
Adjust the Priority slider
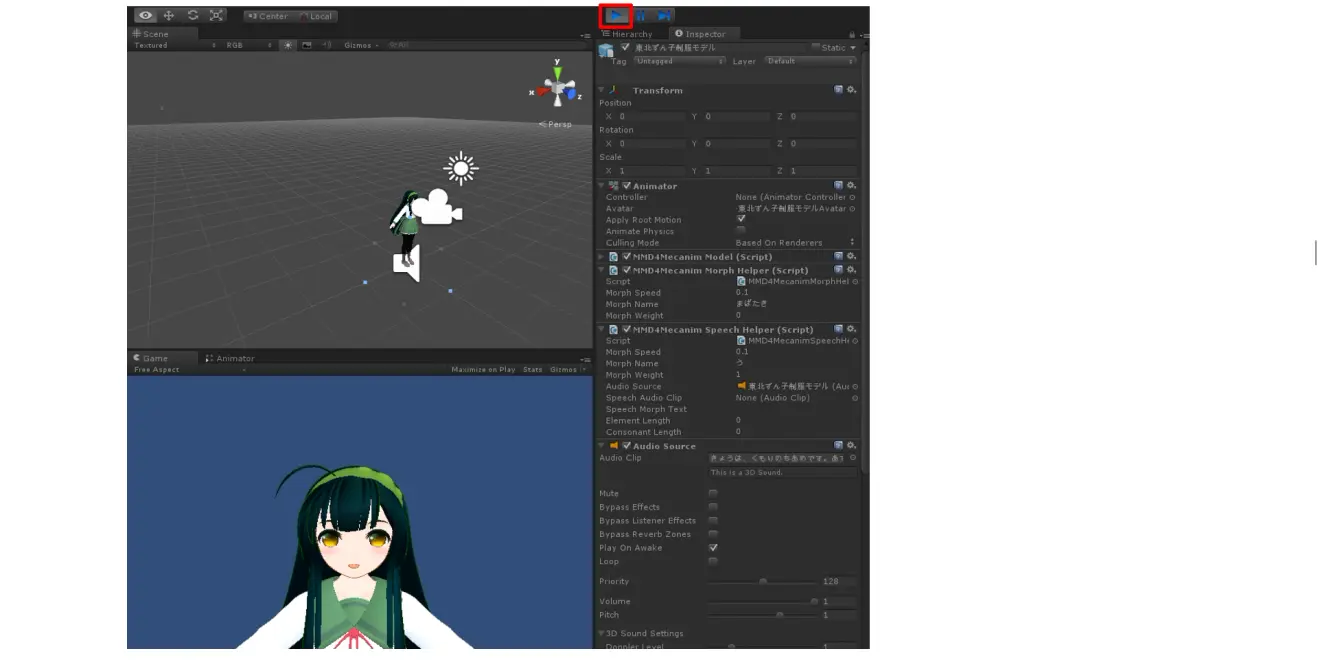763,581
